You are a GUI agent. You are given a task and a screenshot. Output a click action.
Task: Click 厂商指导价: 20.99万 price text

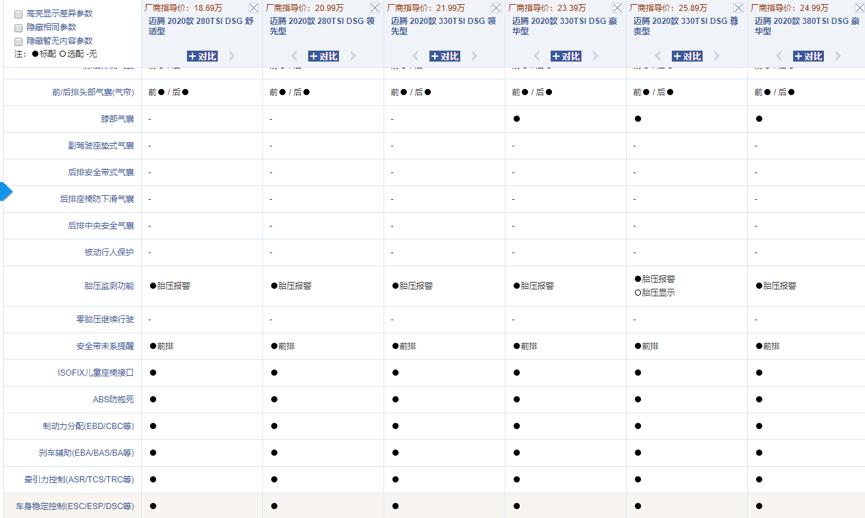tap(305, 8)
